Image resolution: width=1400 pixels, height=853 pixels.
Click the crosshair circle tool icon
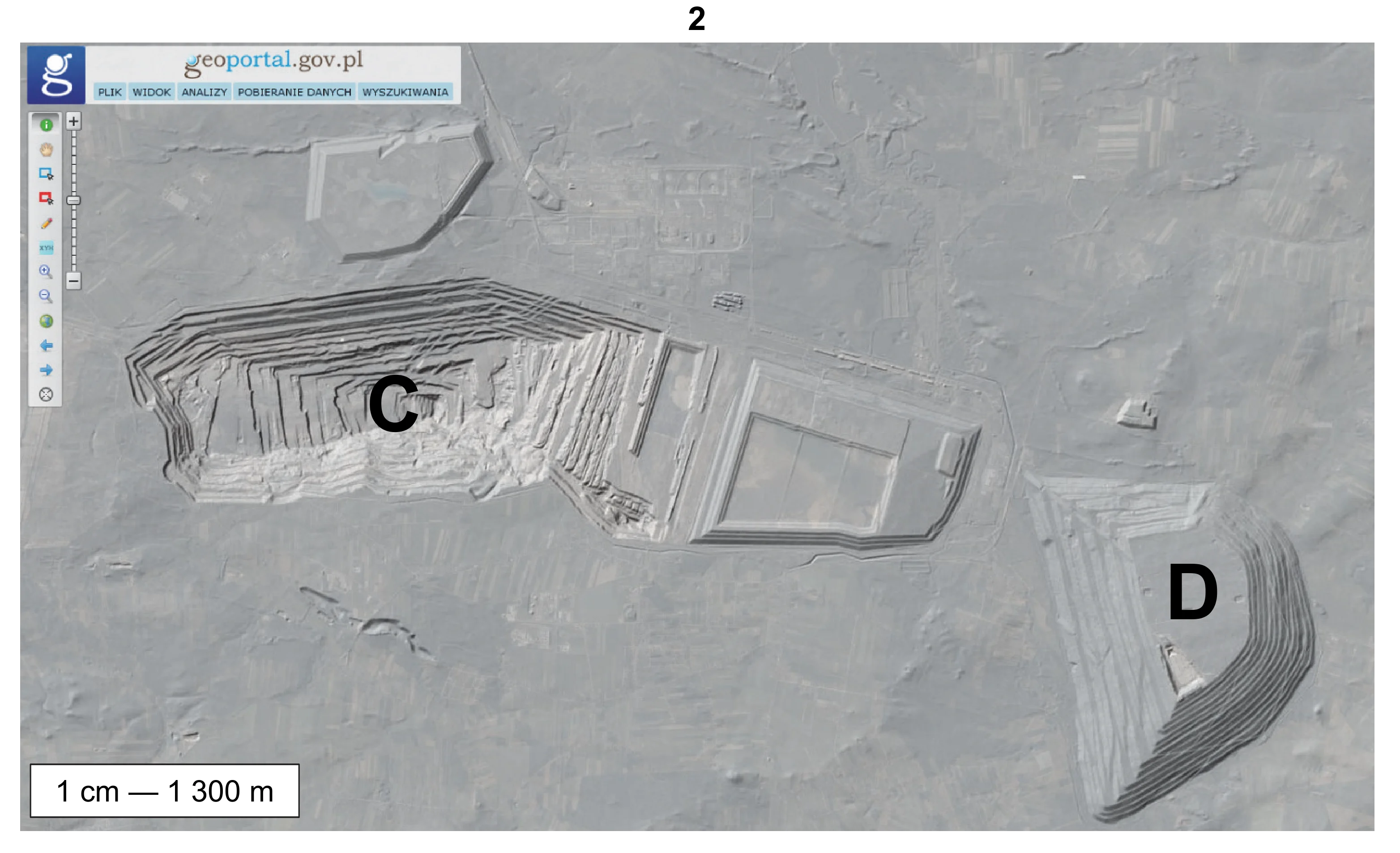[x=47, y=394]
